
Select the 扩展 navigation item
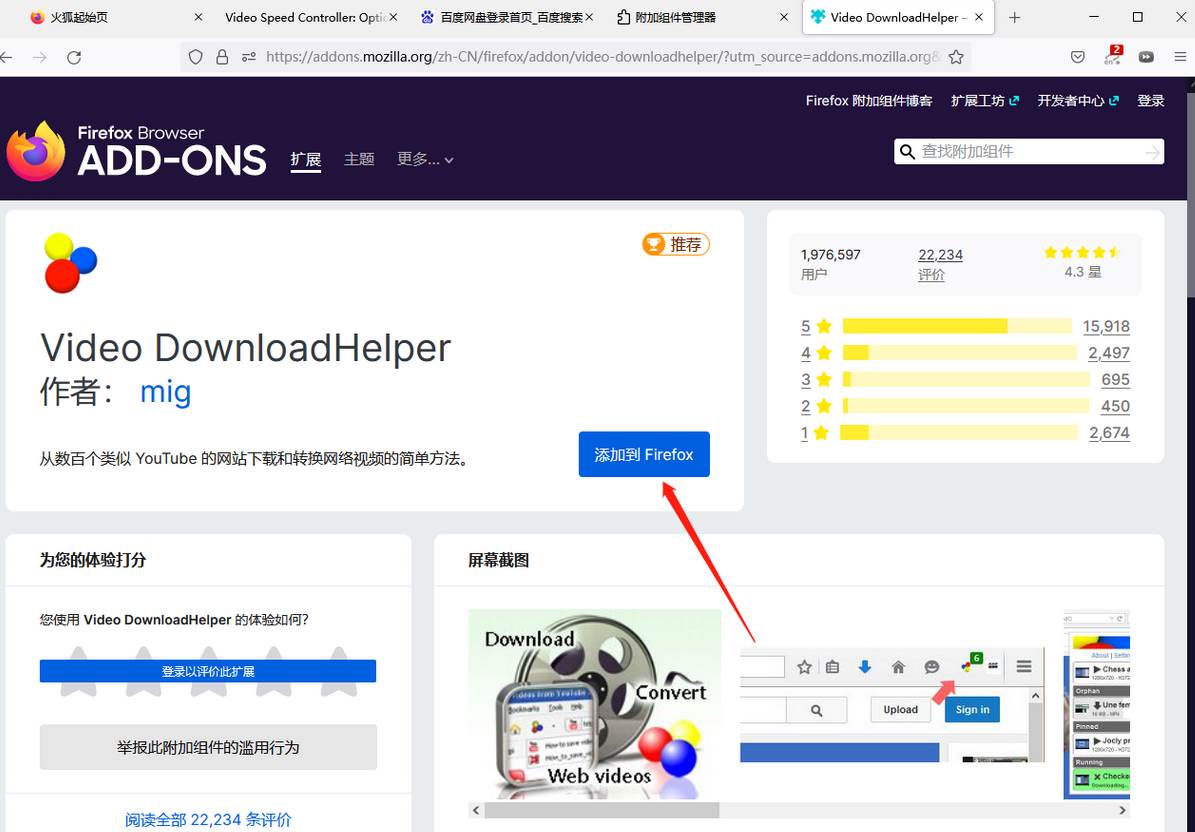tap(306, 159)
